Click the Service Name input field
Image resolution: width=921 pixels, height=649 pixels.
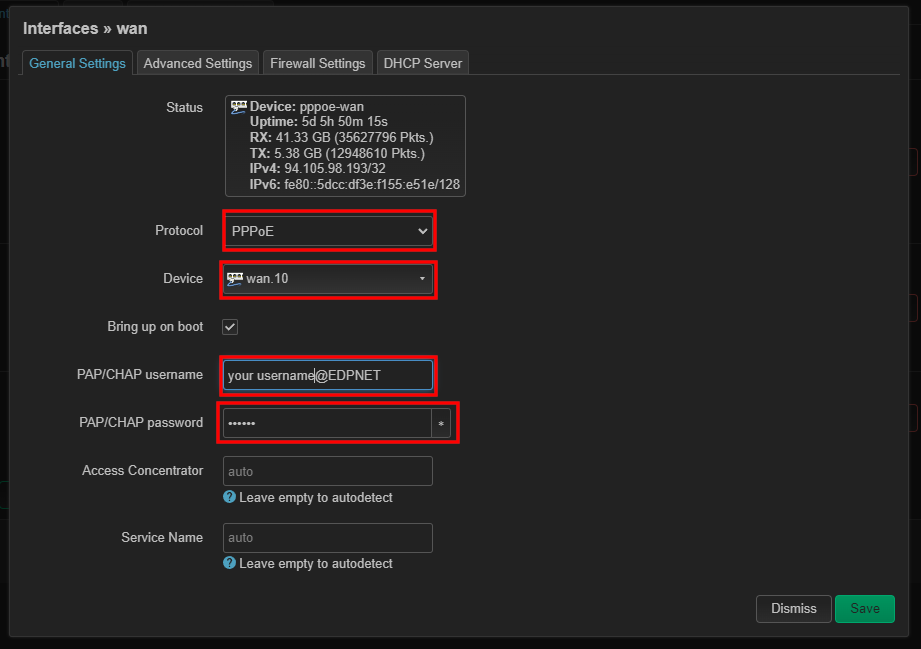click(328, 538)
